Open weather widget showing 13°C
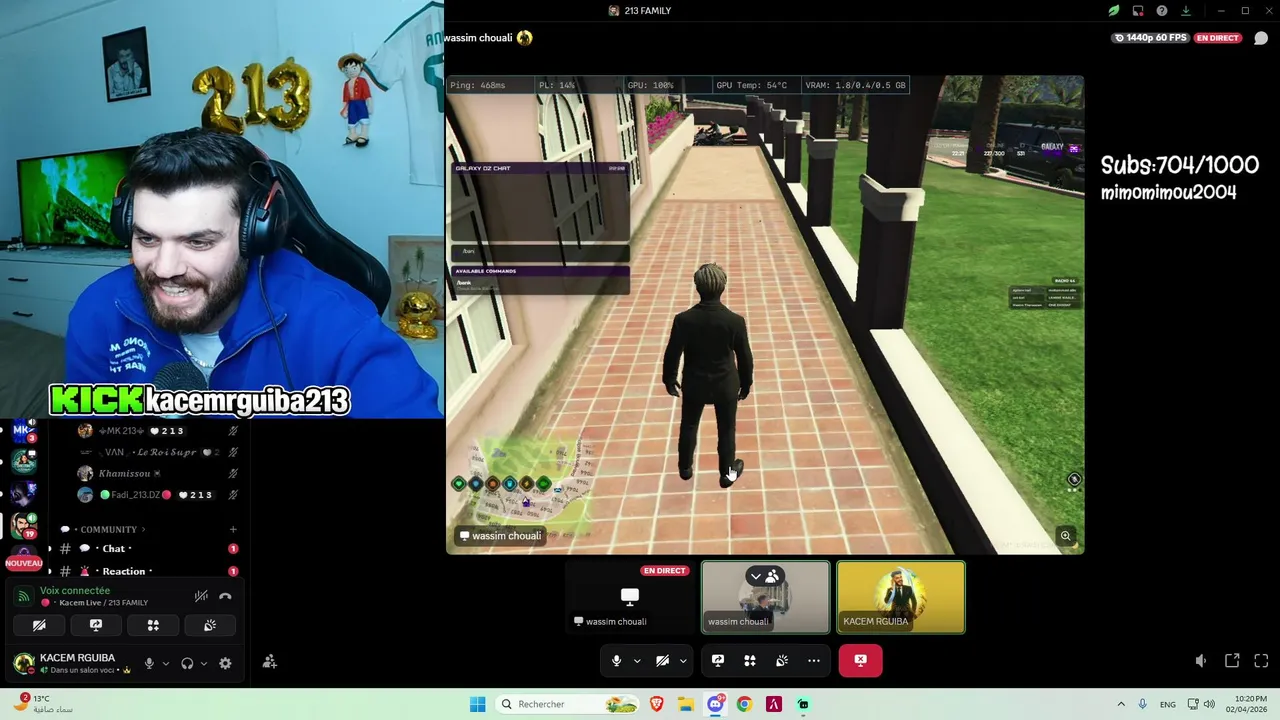The image size is (1280, 720). coord(42,704)
